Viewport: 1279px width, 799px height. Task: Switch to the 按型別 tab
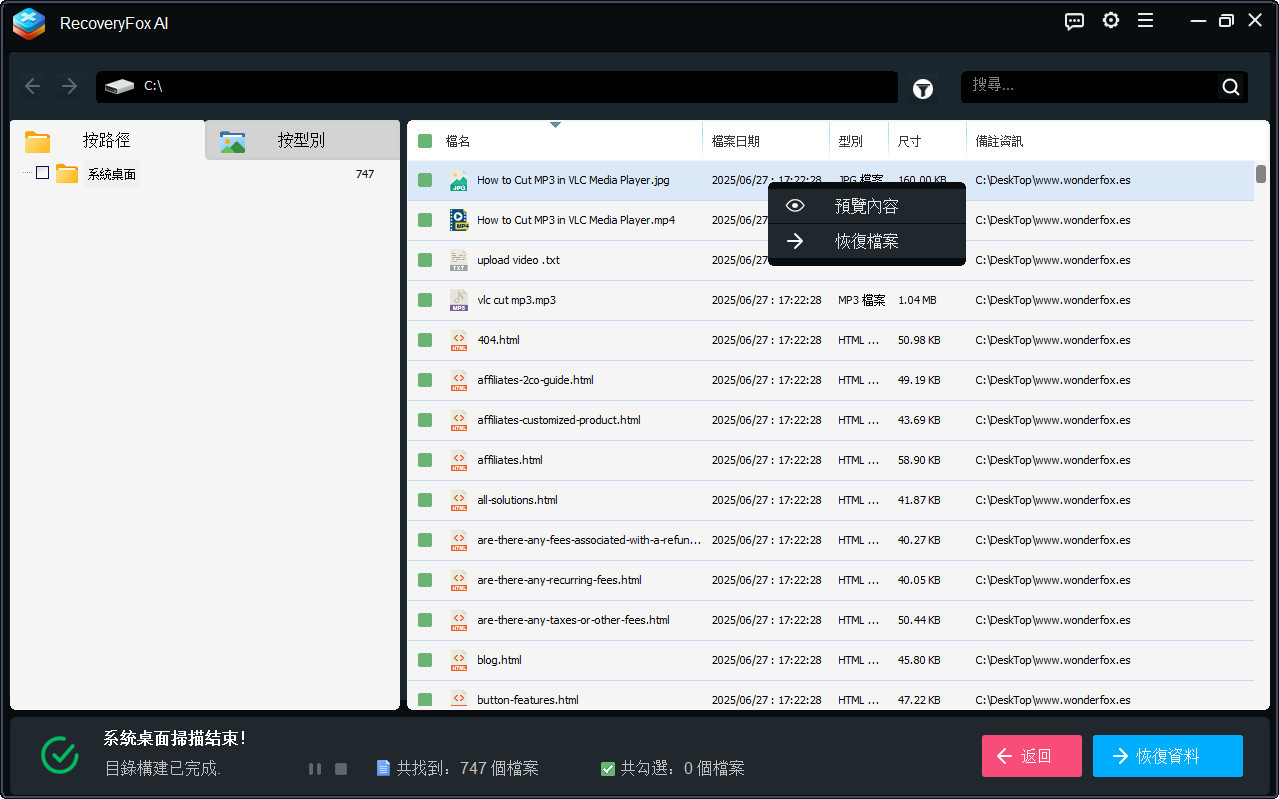click(x=300, y=141)
